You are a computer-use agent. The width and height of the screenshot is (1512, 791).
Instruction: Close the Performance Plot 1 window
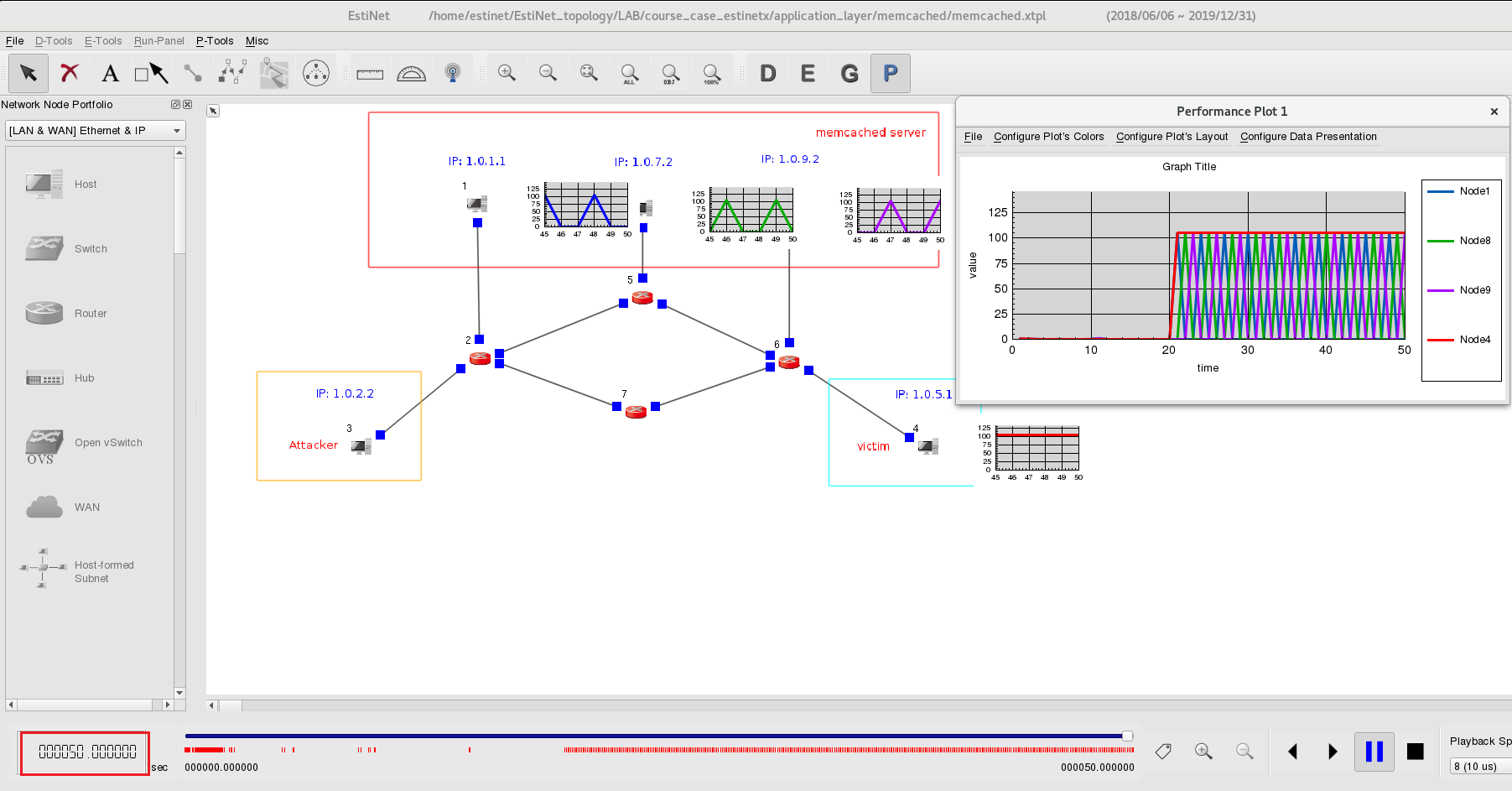tap(1494, 112)
